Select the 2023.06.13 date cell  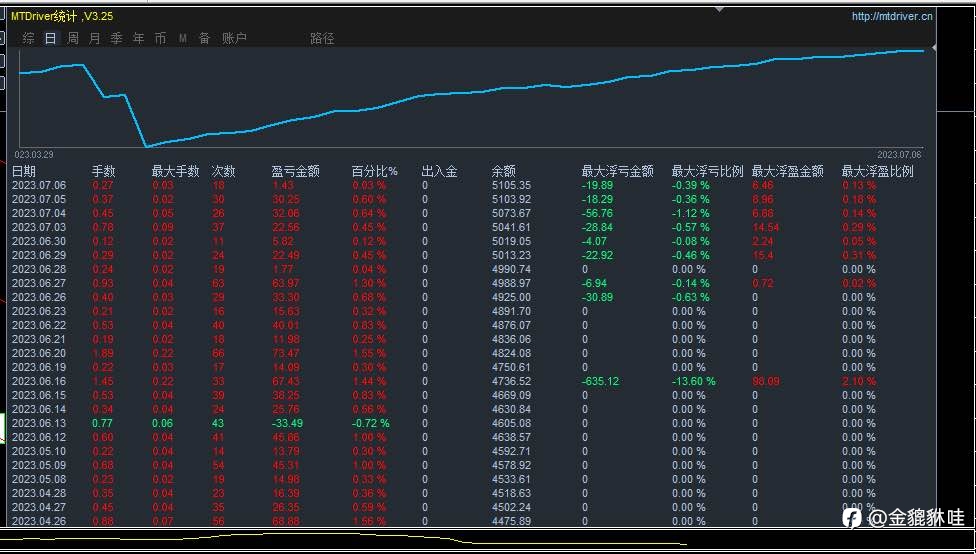pos(39,423)
